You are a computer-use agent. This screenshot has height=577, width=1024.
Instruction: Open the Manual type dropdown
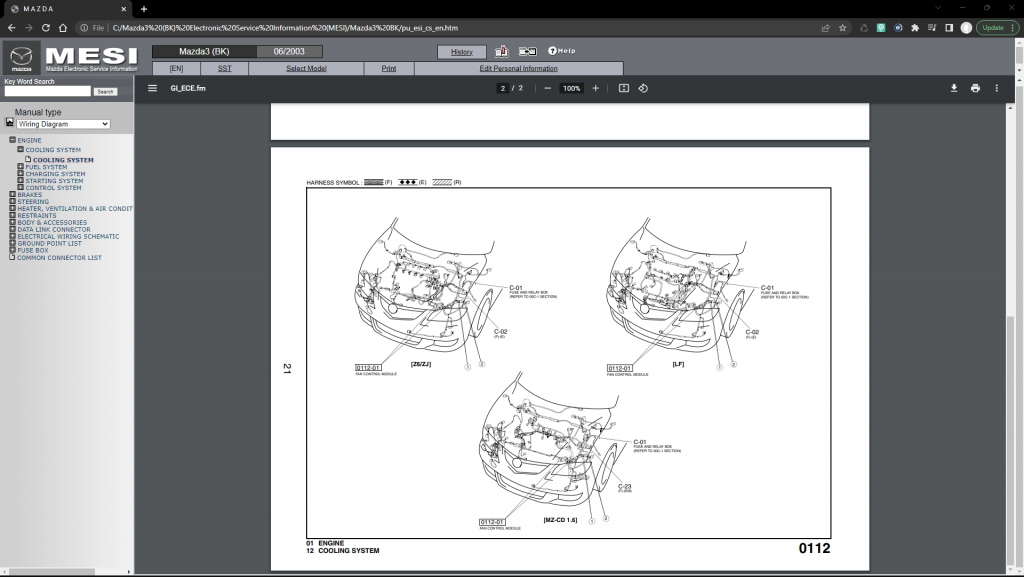tap(63, 124)
